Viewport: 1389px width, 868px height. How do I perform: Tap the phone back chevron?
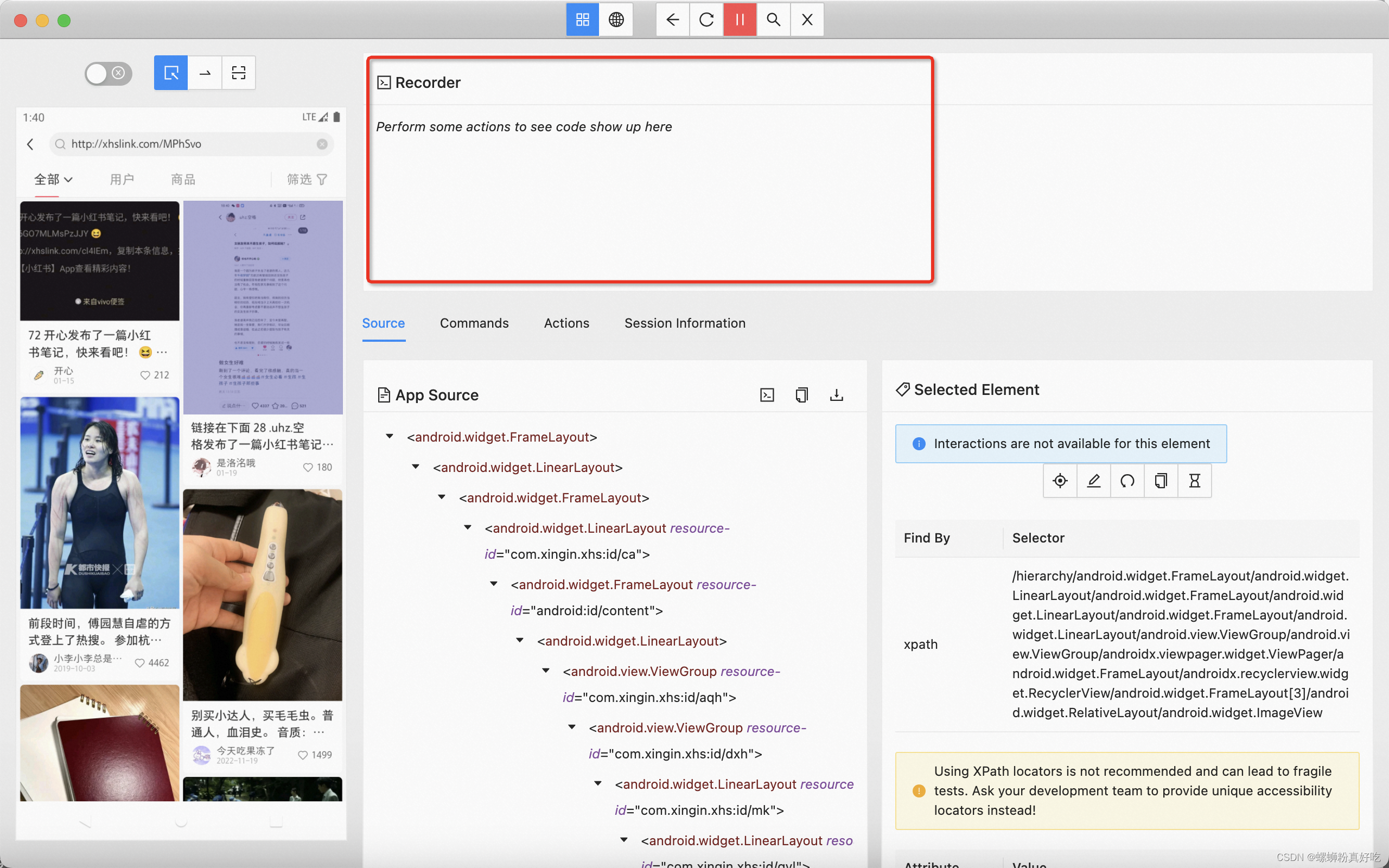tap(30, 144)
